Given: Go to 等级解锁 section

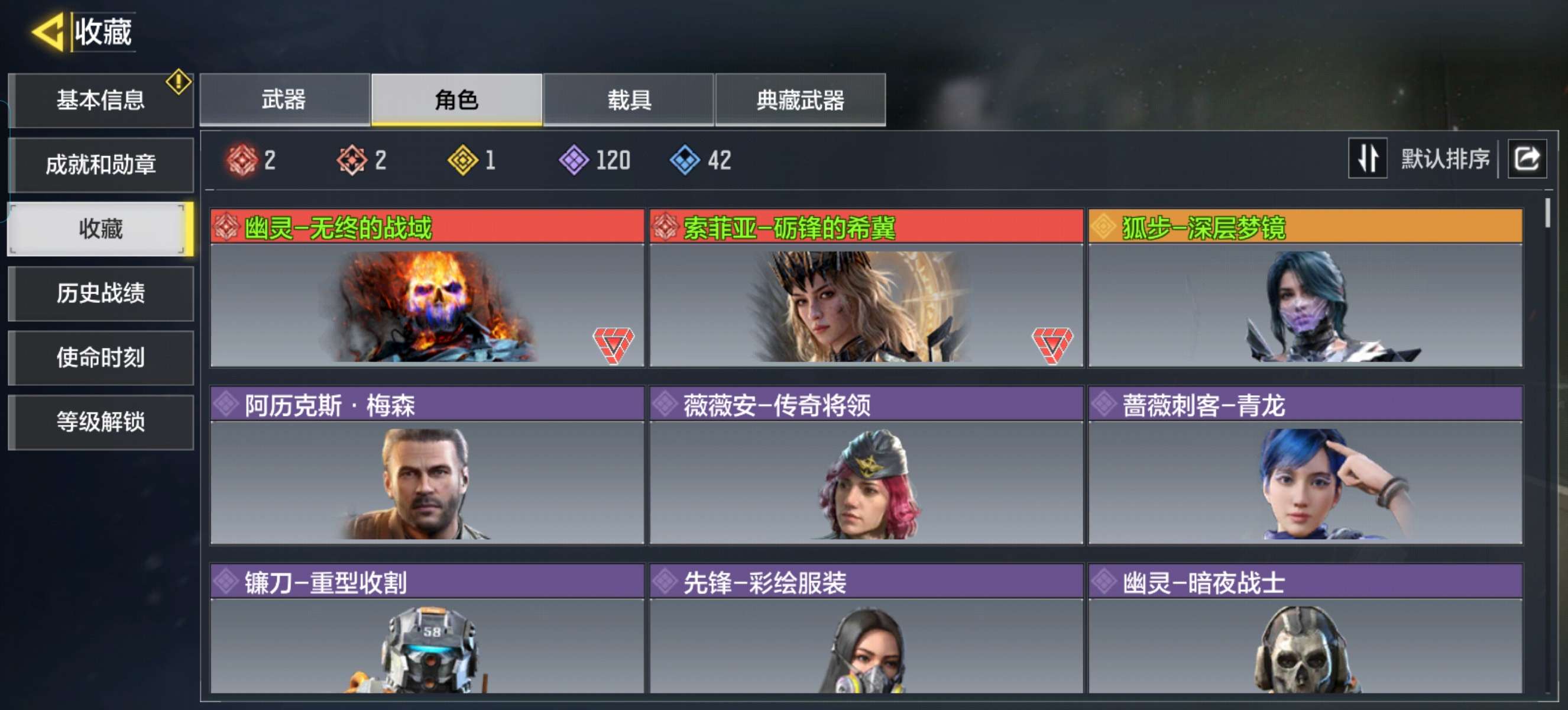Looking at the screenshot, I should pyautogui.click(x=101, y=421).
